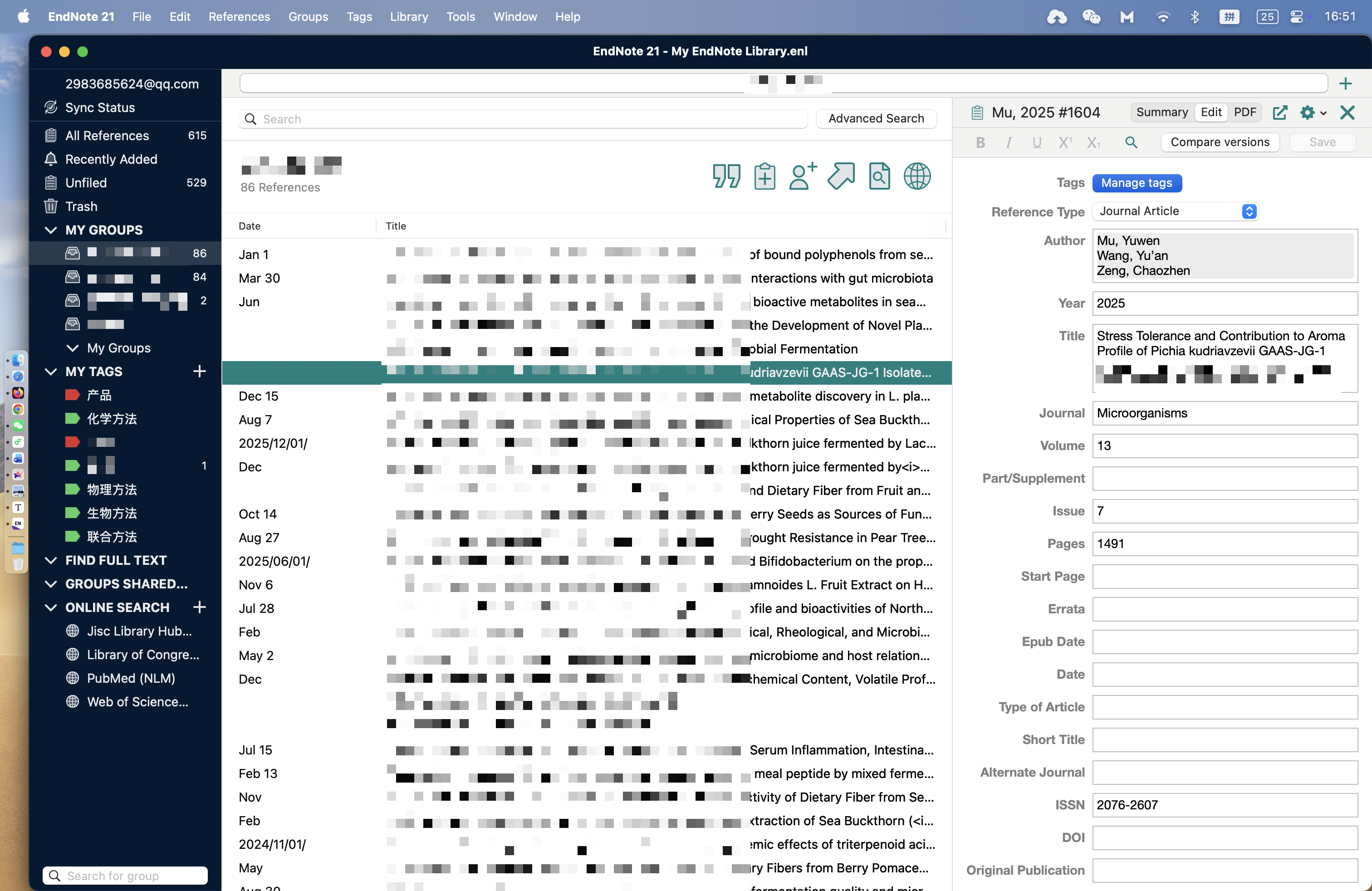This screenshot has width=1372, height=891.
Task: Click the Insert Citation quote icon
Action: coord(726,176)
